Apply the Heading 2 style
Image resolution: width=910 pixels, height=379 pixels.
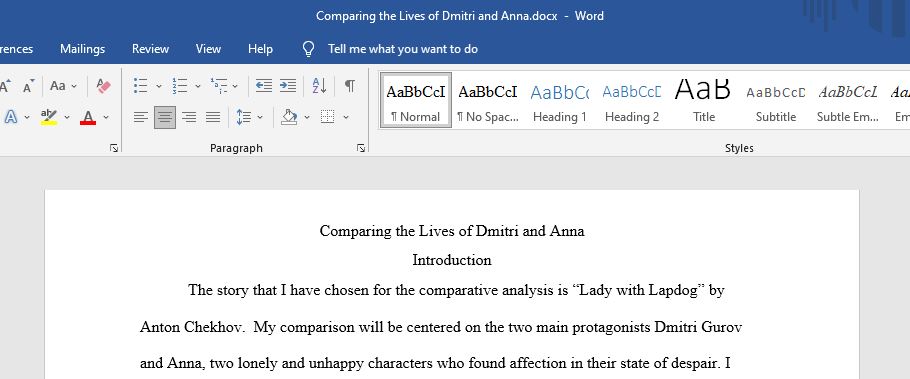tap(631, 100)
